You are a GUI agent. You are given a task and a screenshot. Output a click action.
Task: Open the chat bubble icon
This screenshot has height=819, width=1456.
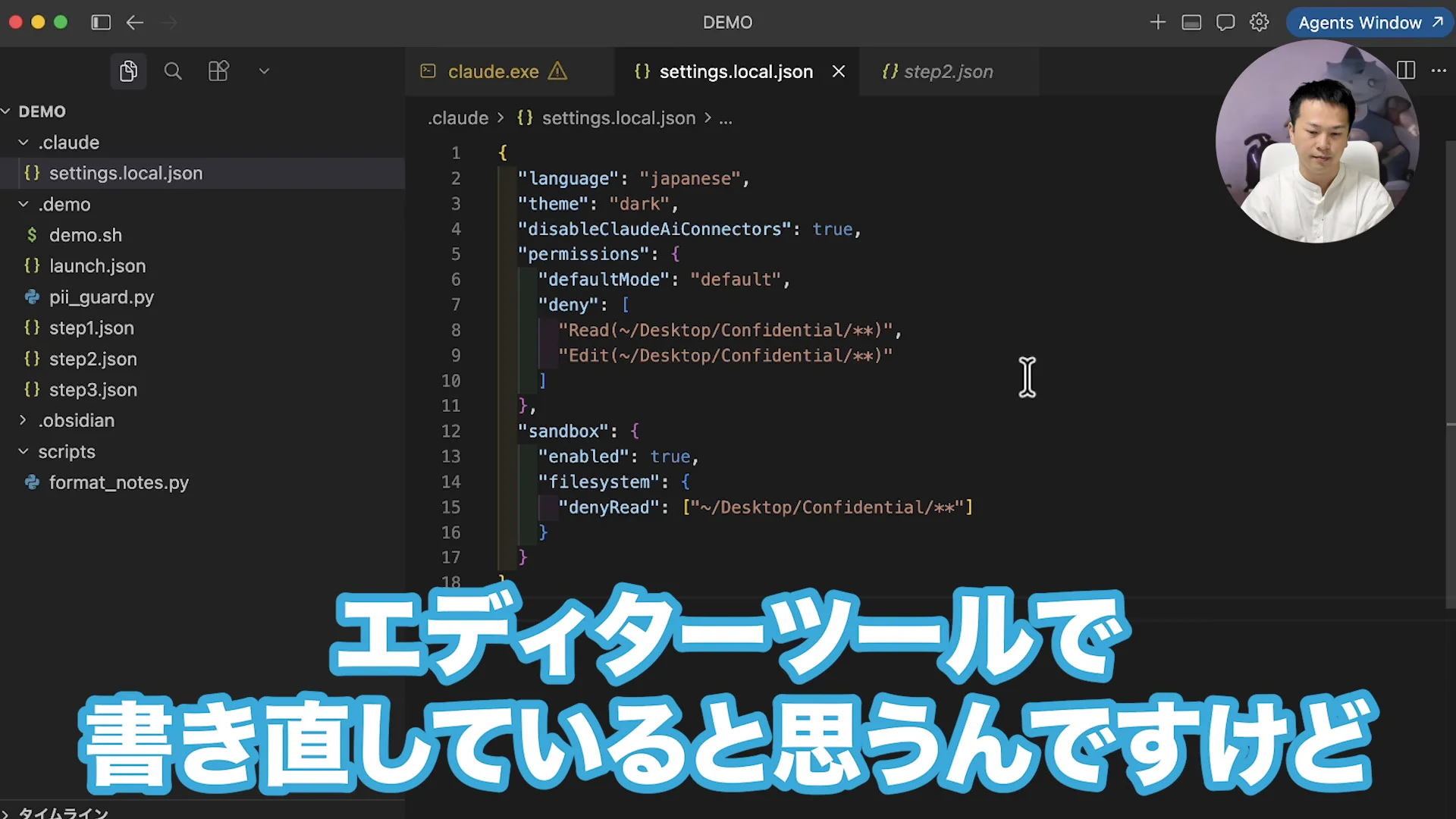[1225, 23]
